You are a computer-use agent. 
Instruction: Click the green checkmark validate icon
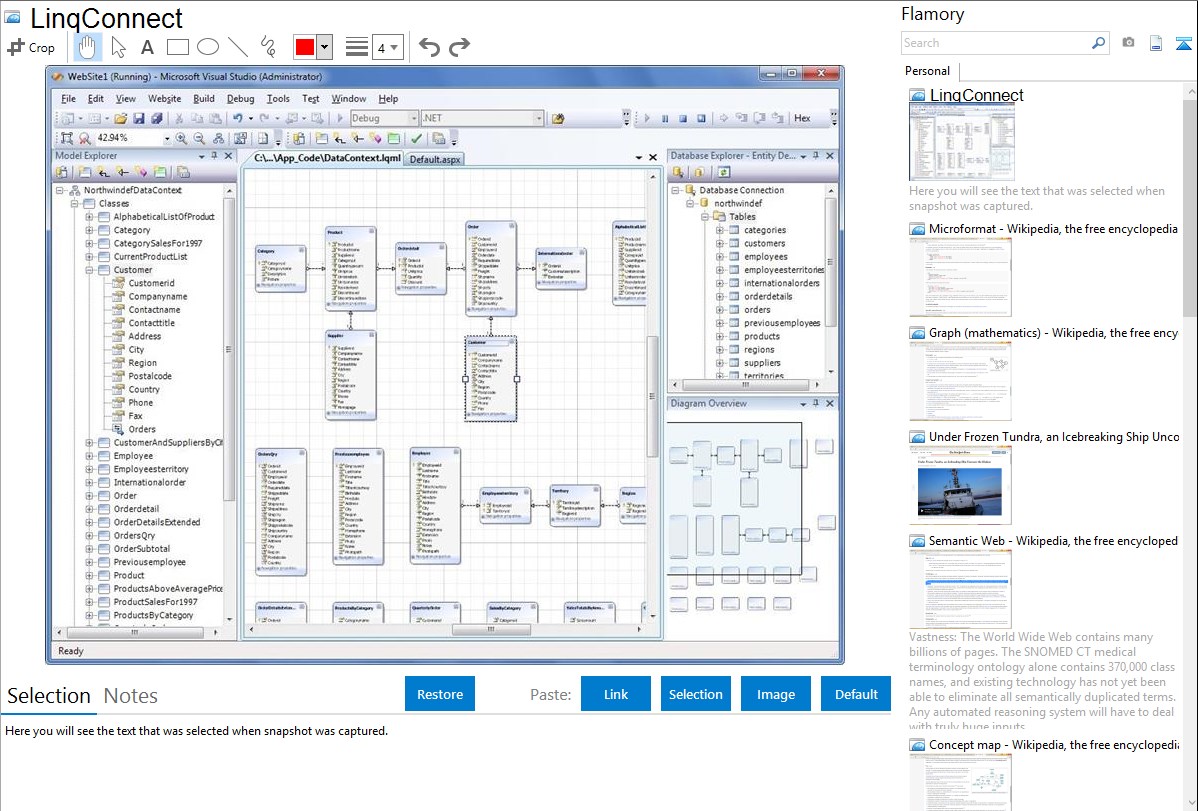[416, 138]
